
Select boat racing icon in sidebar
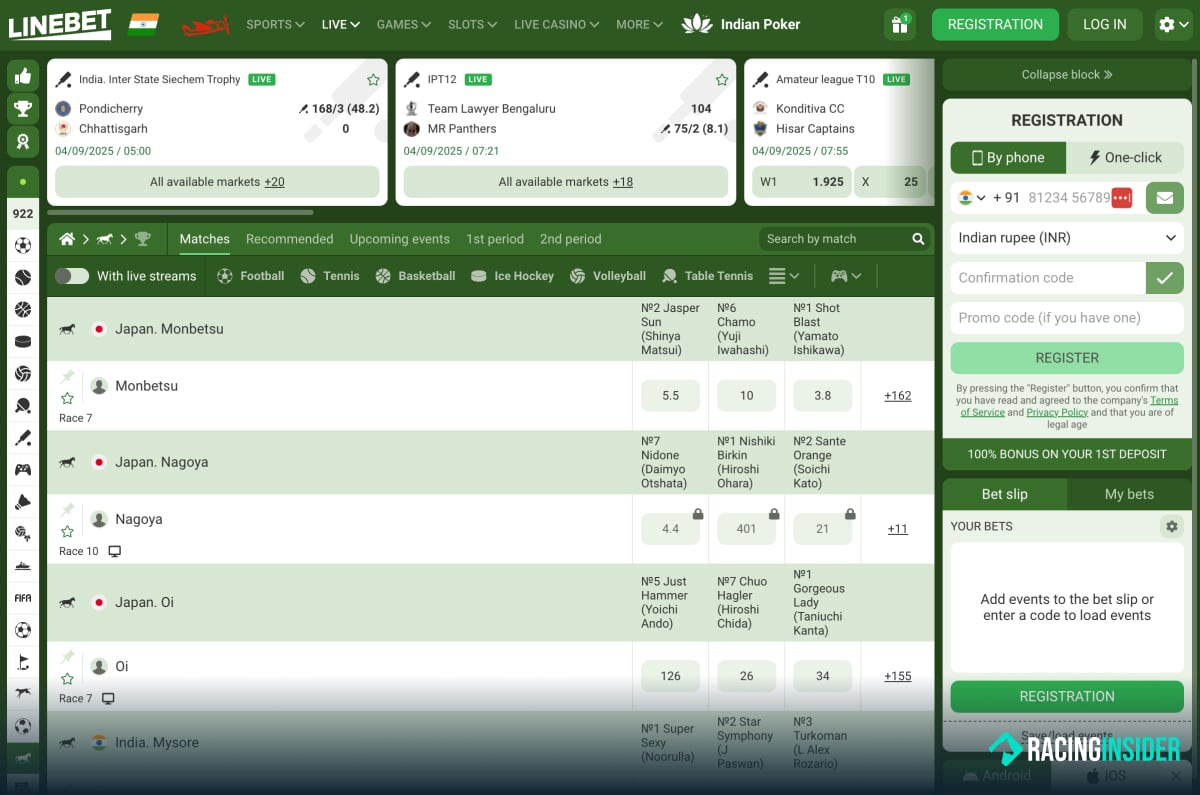[23, 566]
